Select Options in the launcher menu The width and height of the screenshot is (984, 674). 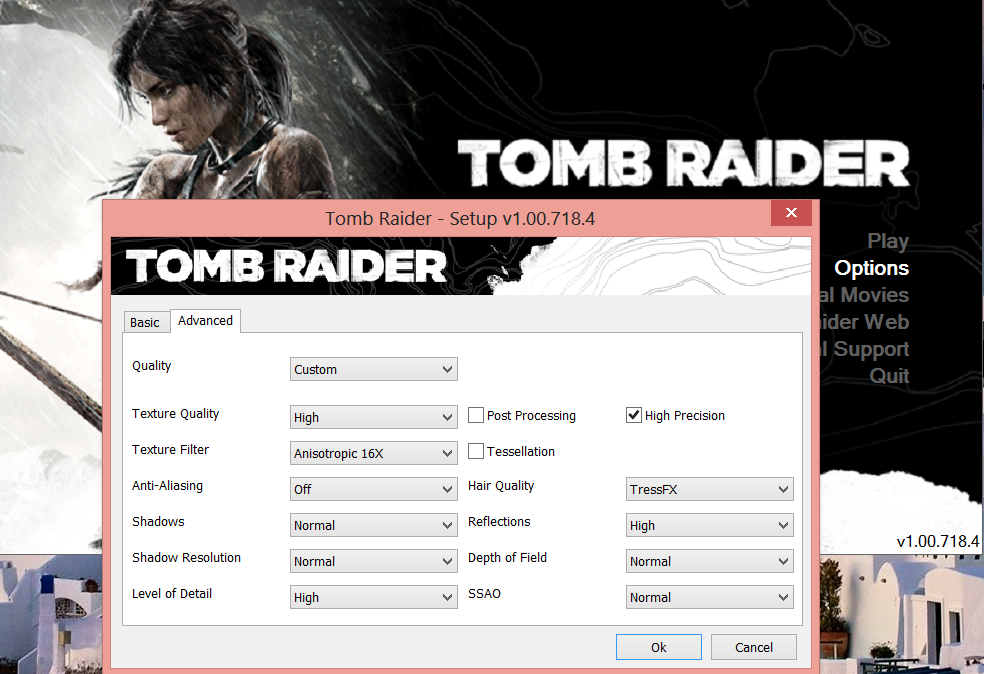click(872, 268)
